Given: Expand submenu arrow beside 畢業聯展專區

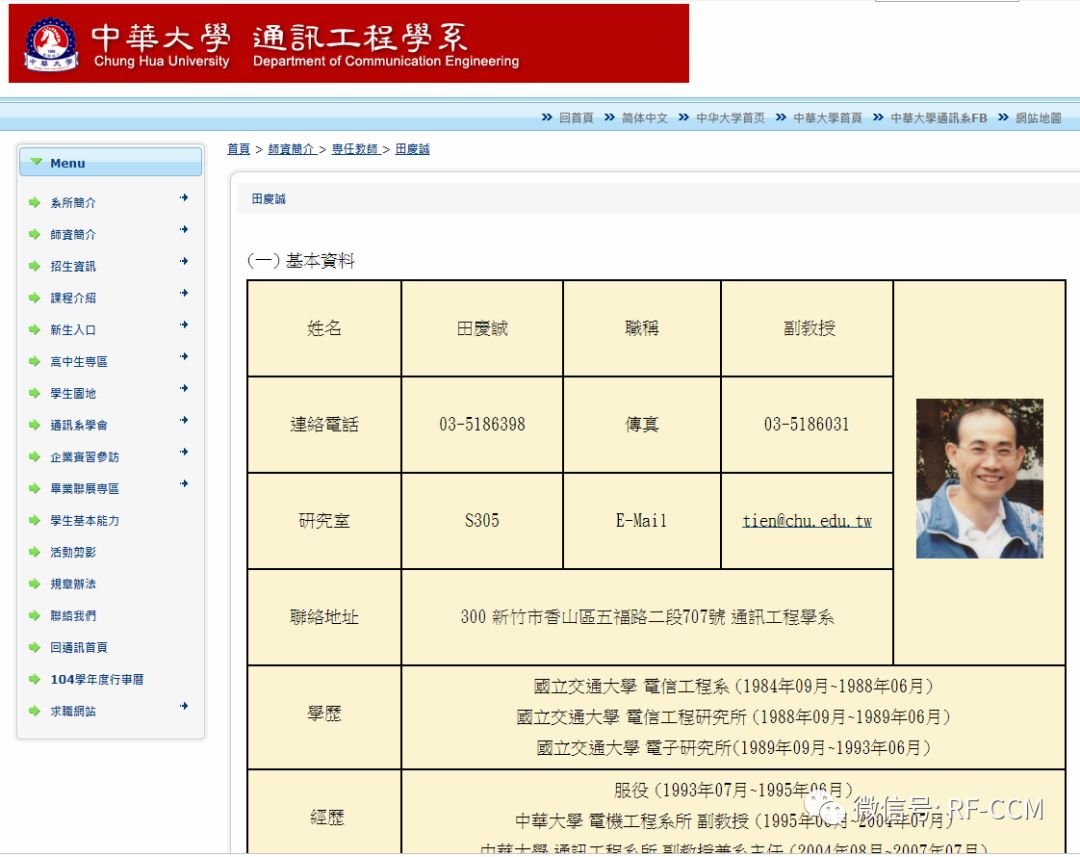Looking at the screenshot, I should tap(184, 484).
